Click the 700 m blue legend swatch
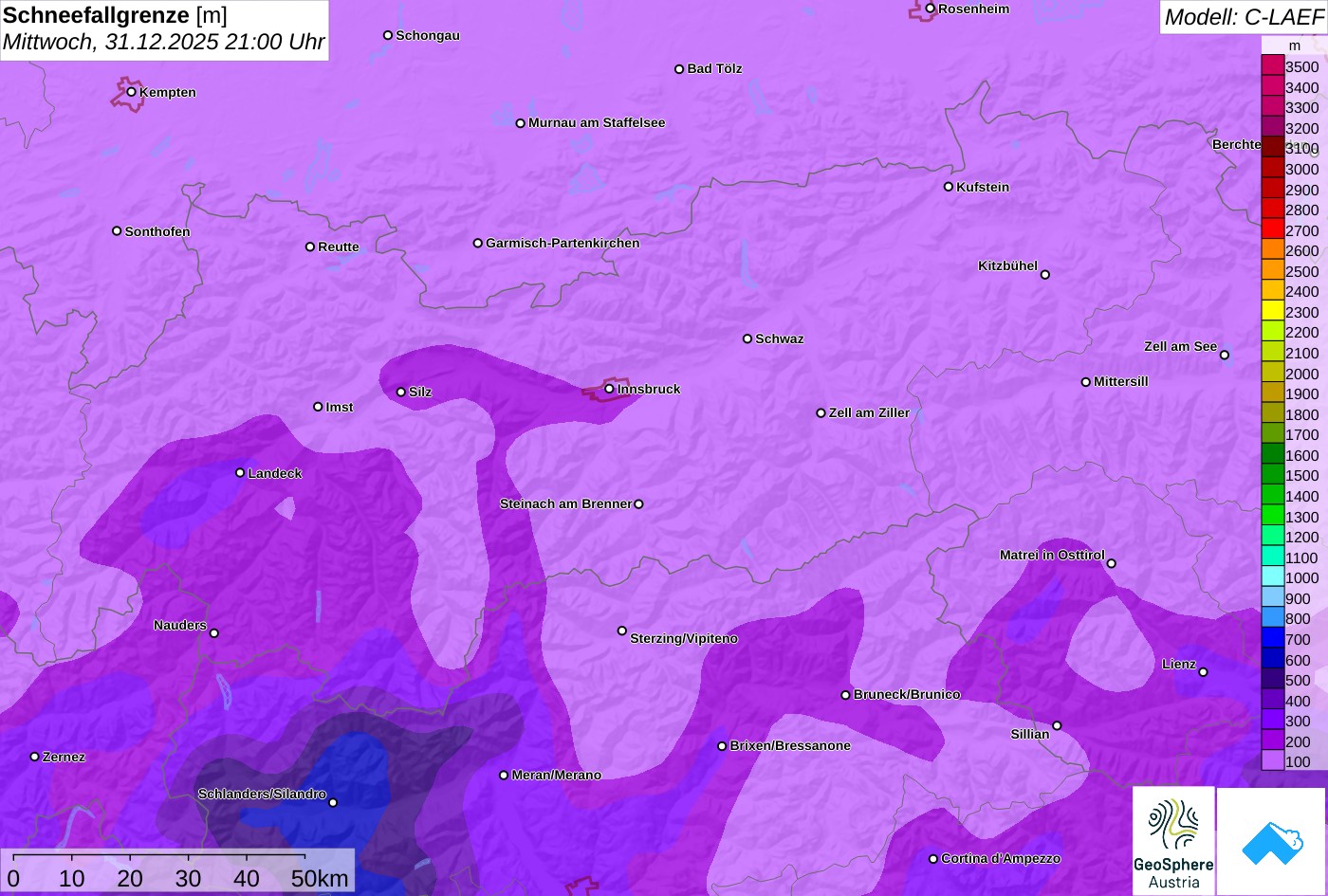The image size is (1328, 896). [1272, 639]
